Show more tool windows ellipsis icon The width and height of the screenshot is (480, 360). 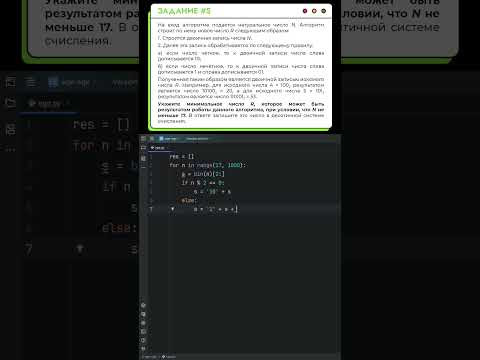pos(143,168)
